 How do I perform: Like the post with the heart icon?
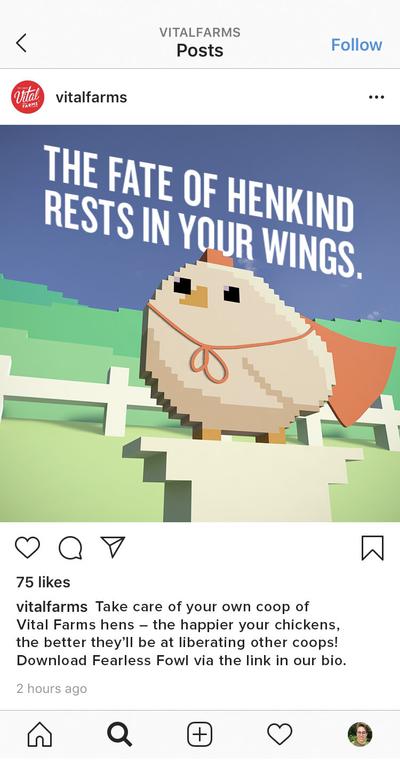coord(27,548)
